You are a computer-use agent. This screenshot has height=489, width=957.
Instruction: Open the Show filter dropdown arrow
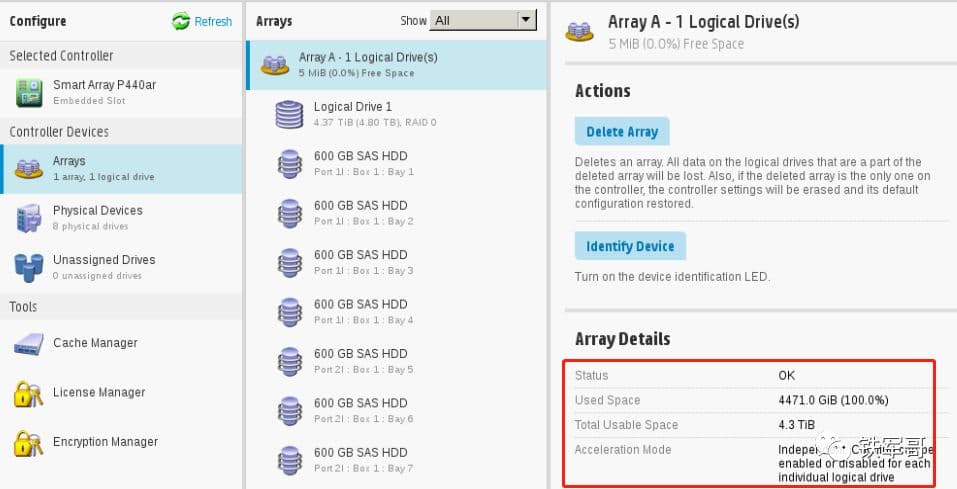click(x=527, y=20)
